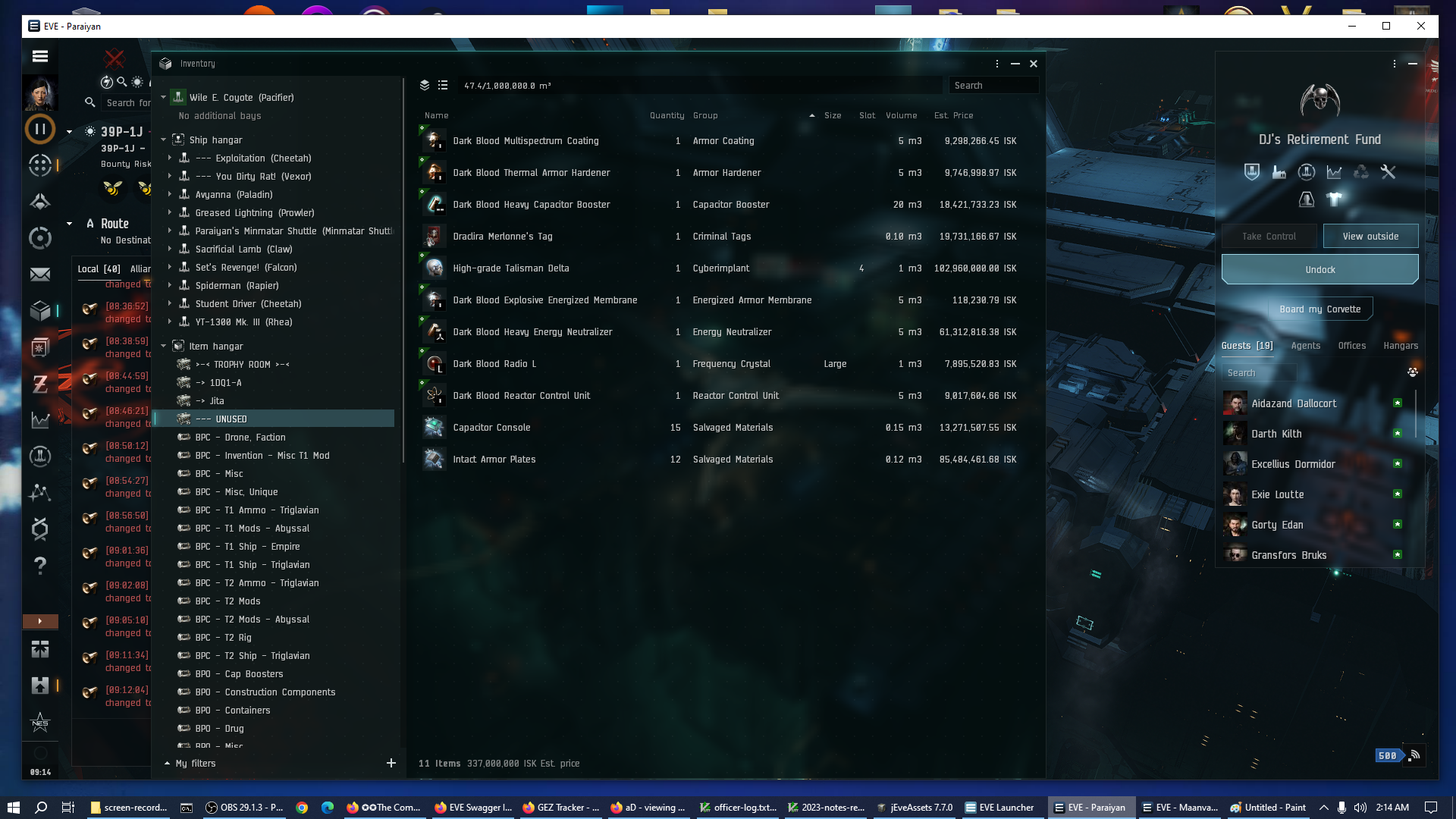Click the mail envelope icon in Neocom
Screen dimensions: 1456x819
tap(40, 275)
